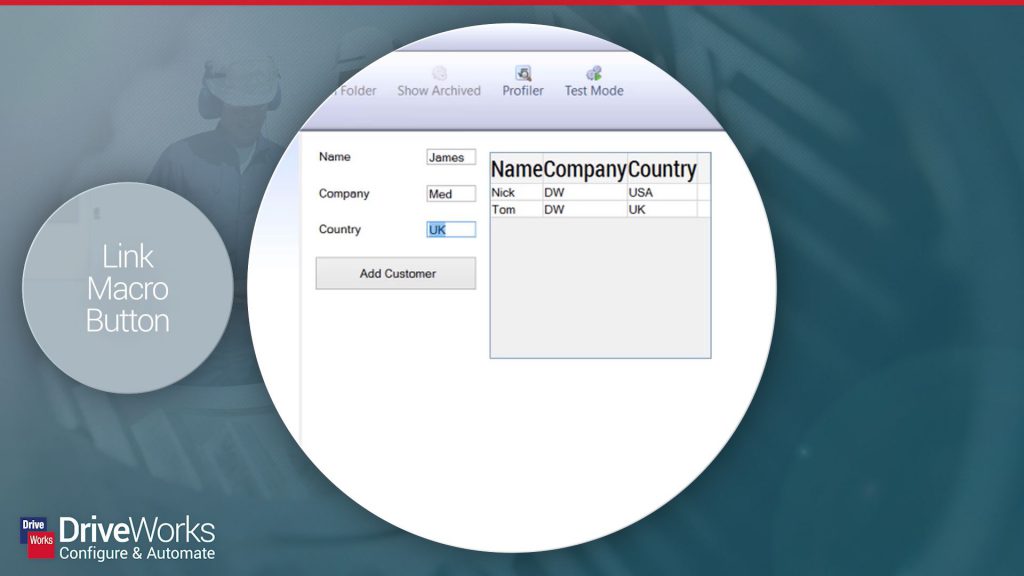Click the DriveWorks logo
Image resolution: width=1024 pixels, height=576 pixels.
(118, 539)
